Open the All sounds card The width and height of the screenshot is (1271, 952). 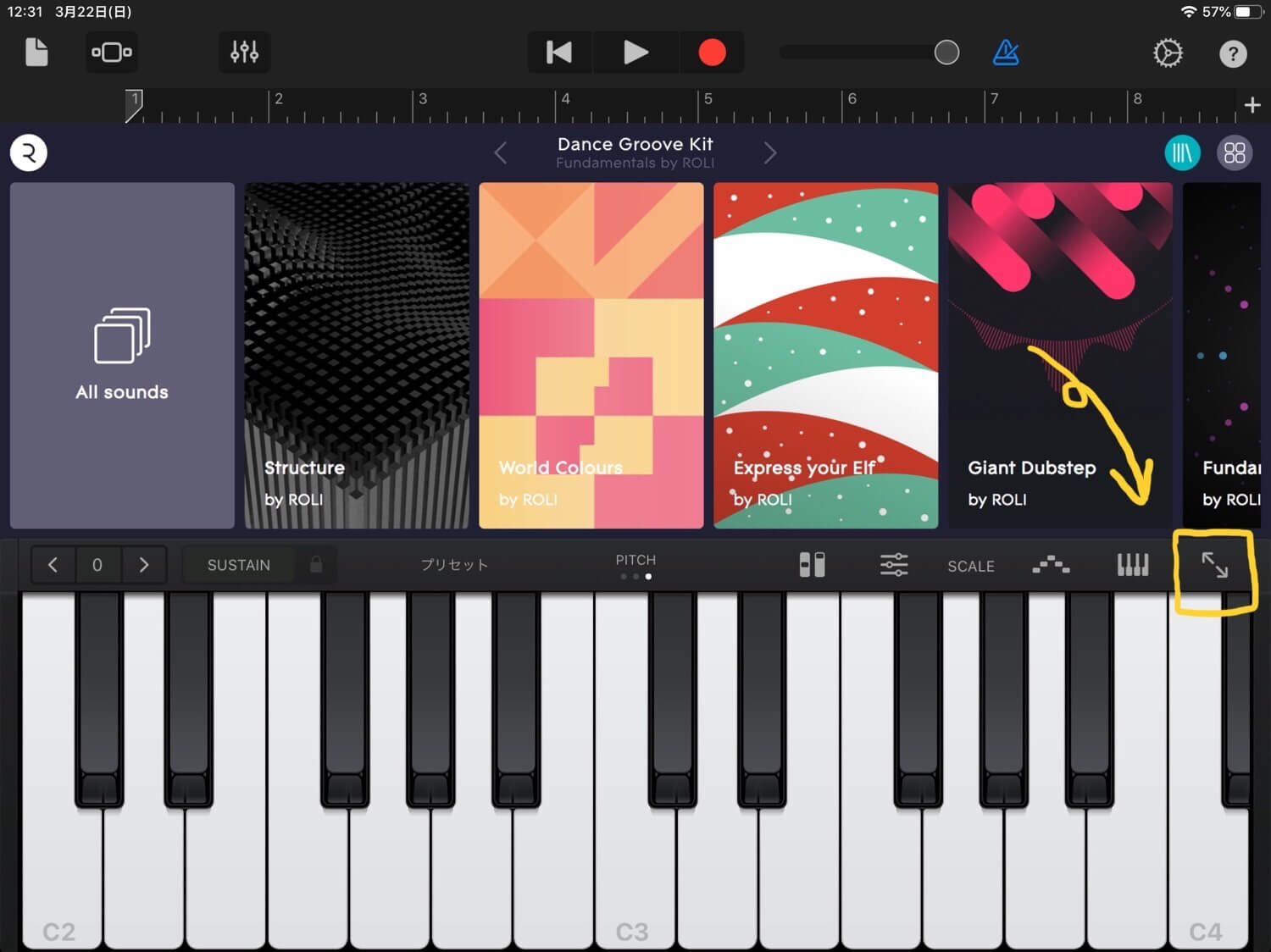click(x=122, y=356)
